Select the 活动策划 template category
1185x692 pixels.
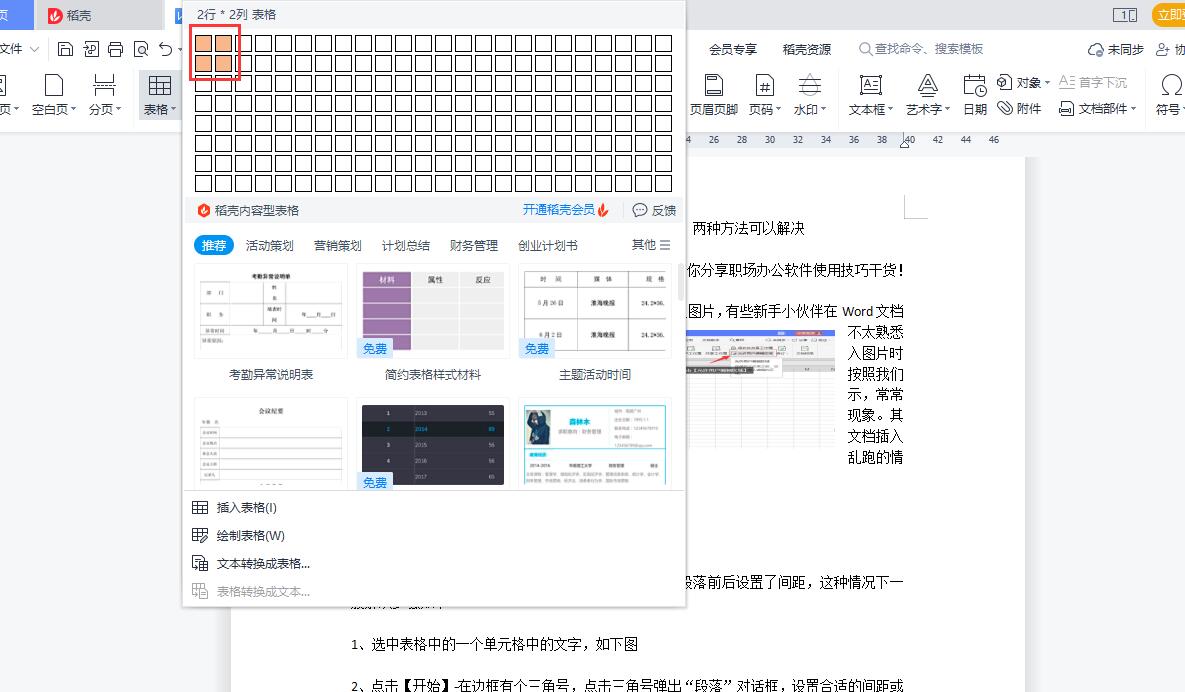(269, 246)
